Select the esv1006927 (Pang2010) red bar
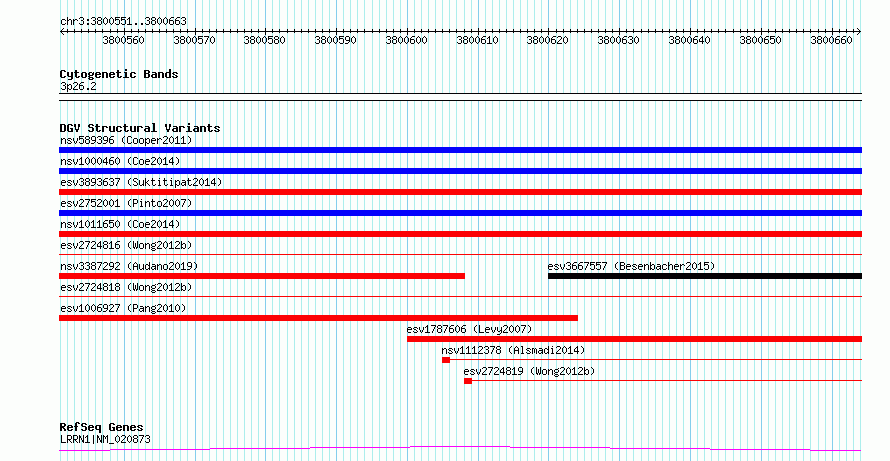890x461 pixels. coord(318,318)
